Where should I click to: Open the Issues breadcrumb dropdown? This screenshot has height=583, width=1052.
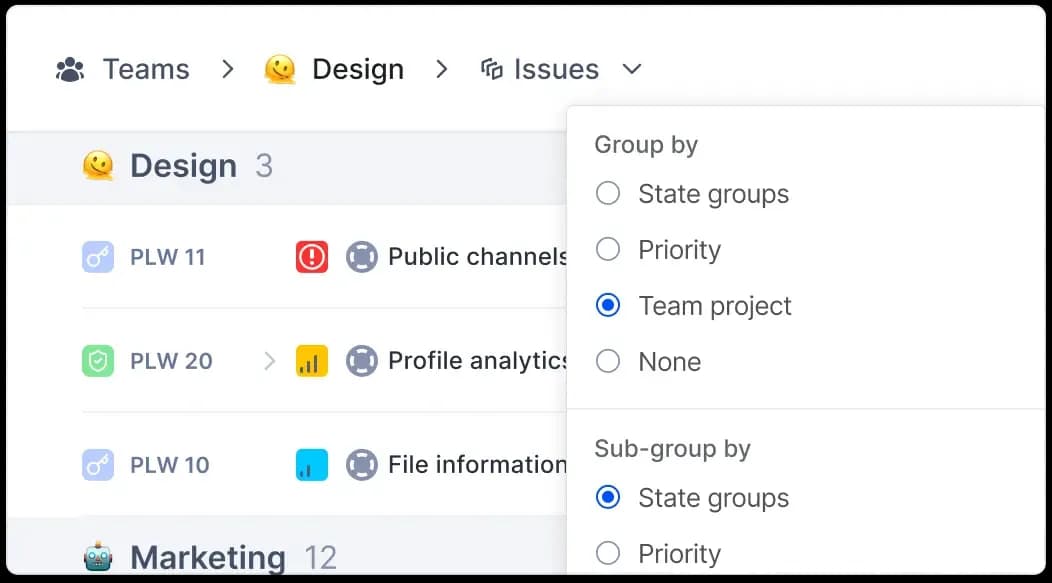point(631,70)
